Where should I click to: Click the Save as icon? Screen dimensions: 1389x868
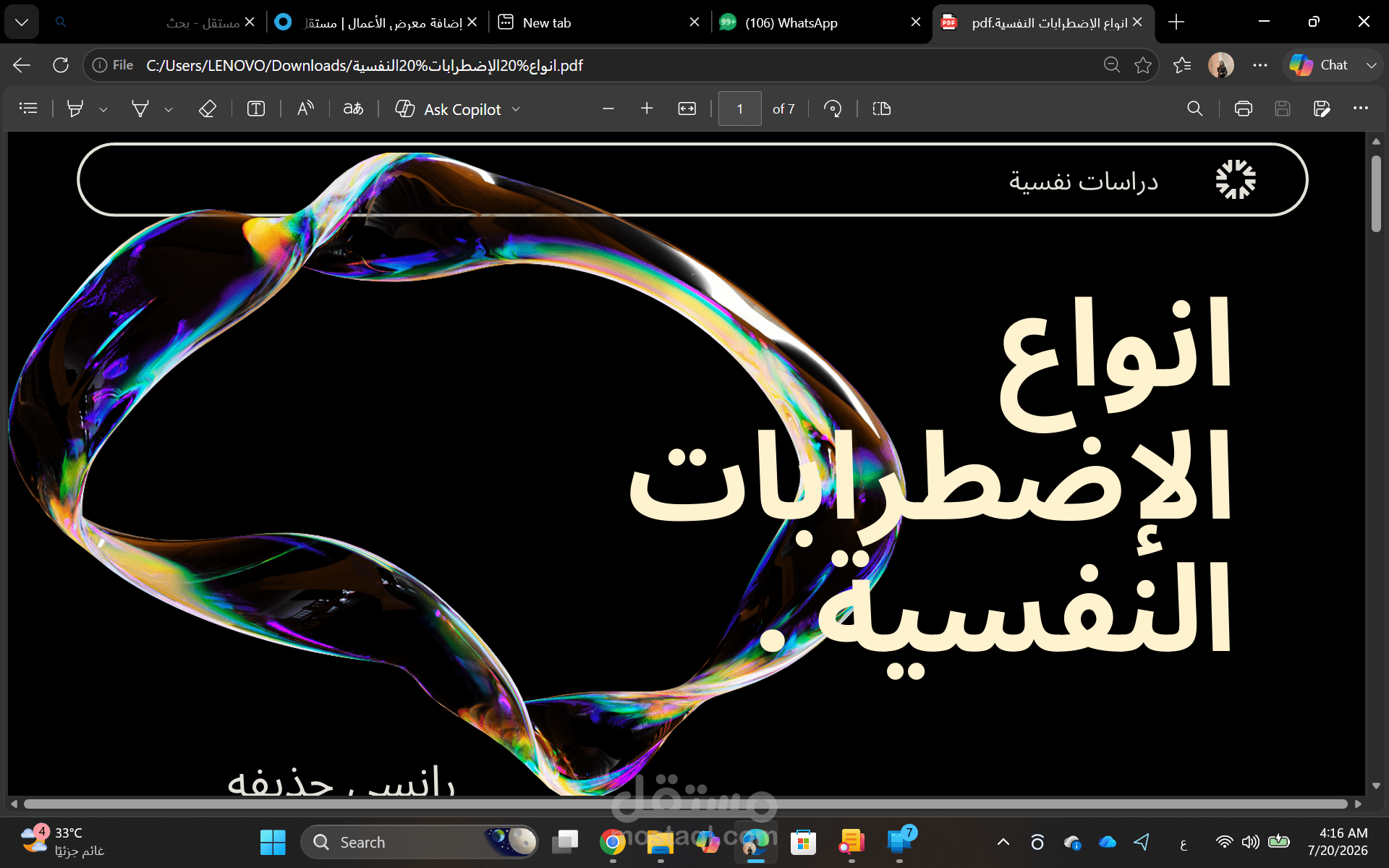1322,109
